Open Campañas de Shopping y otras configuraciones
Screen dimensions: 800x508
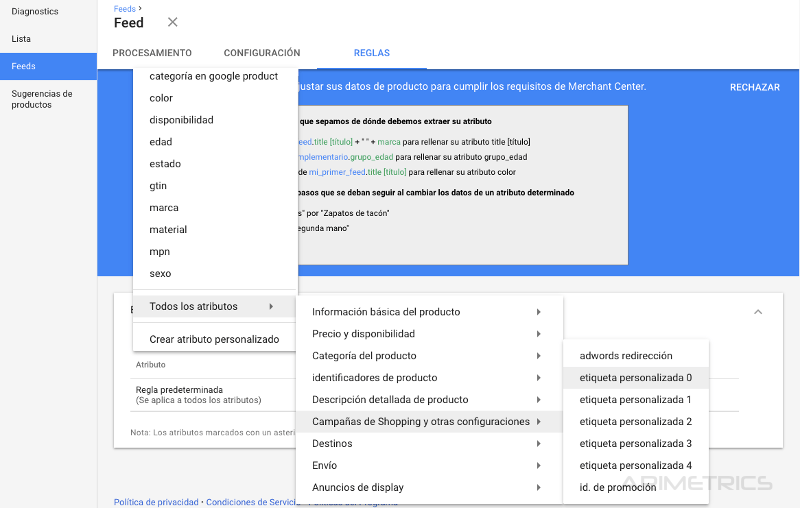(x=429, y=421)
